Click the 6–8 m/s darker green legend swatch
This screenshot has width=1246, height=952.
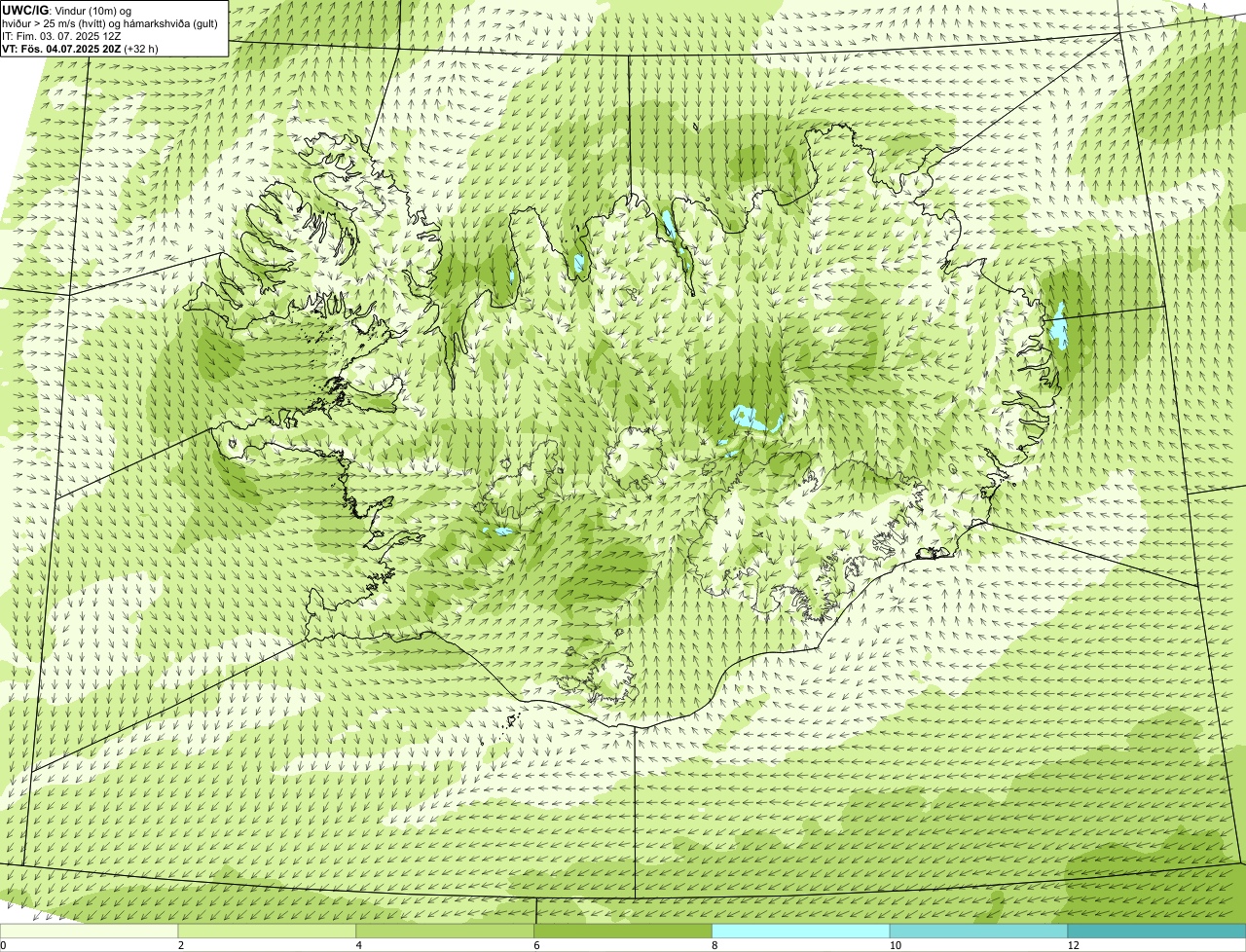point(624,932)
